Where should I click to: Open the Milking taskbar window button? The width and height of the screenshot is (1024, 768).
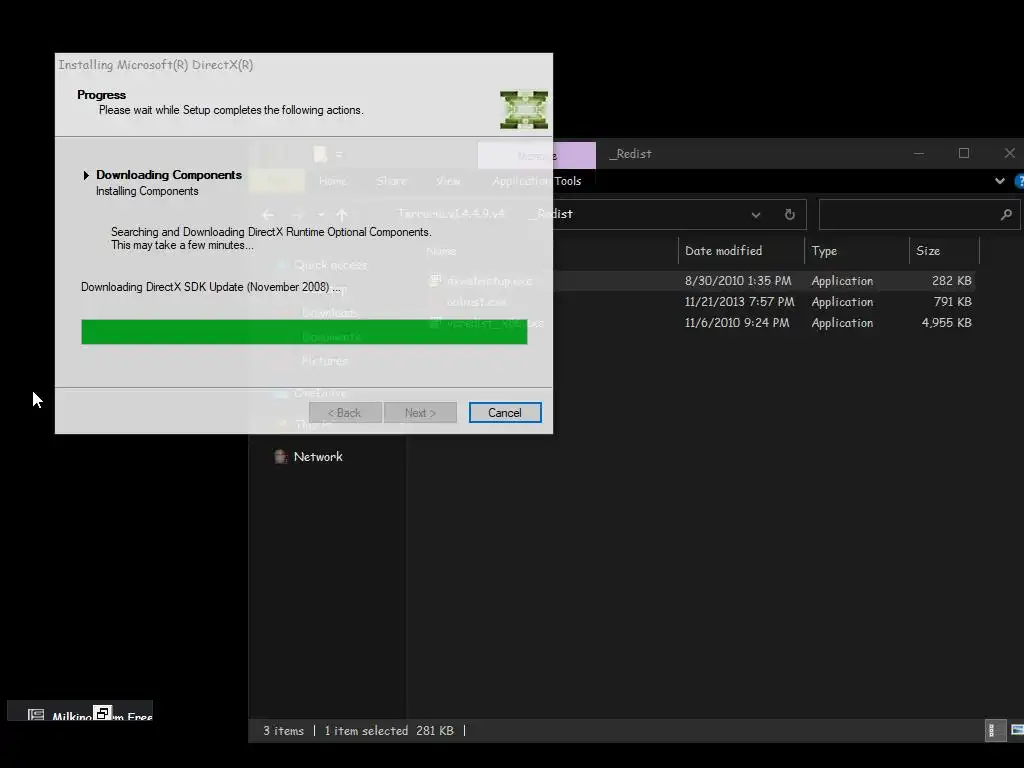pos(80,711)
